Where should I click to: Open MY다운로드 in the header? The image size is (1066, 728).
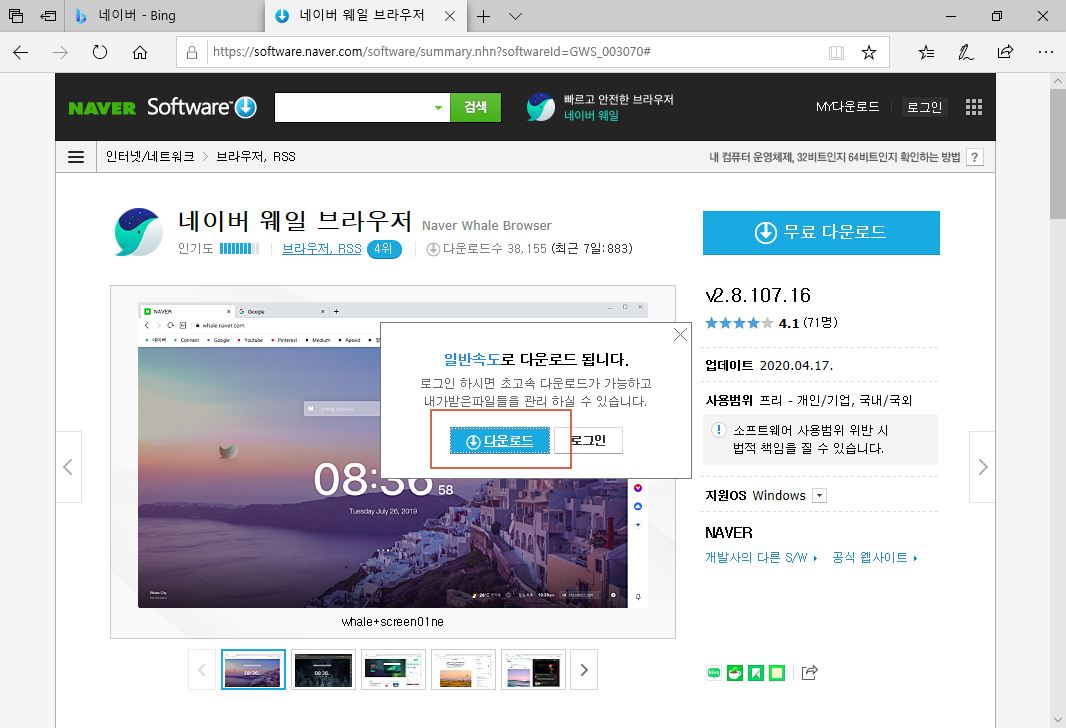(847, 107)
